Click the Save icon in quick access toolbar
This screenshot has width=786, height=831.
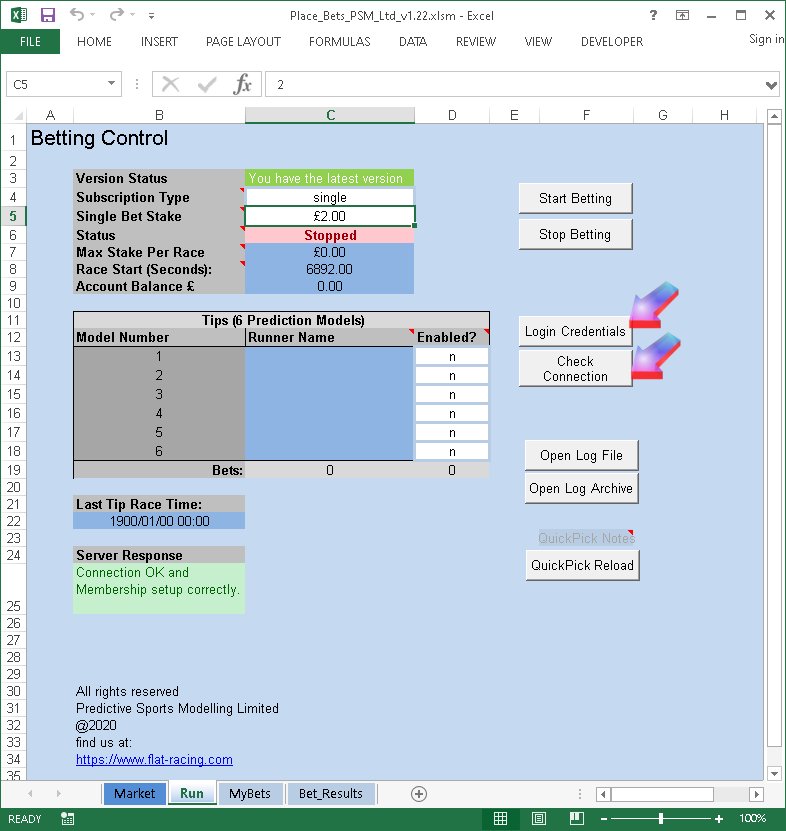(47, 15)
